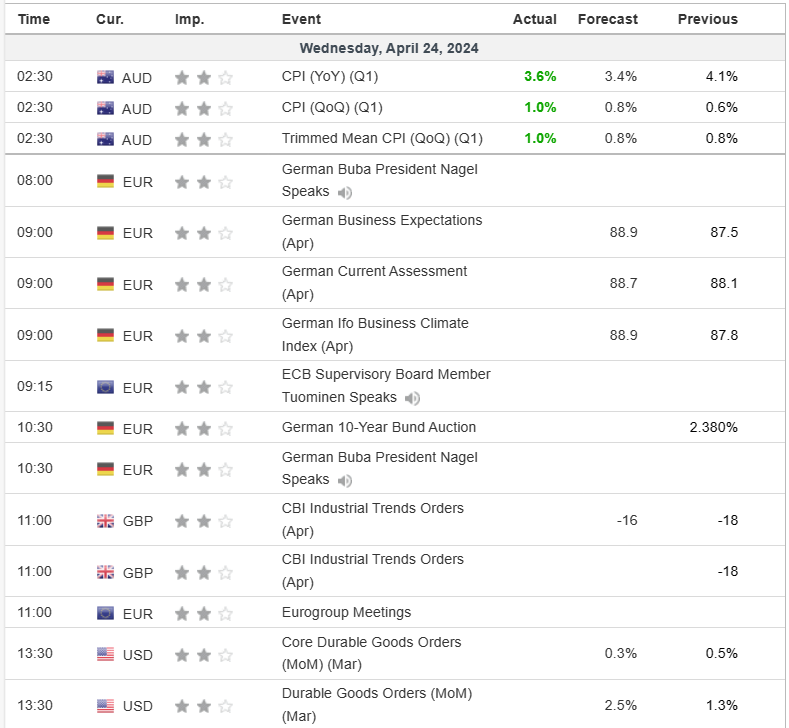789x728 pixels.
Task: Click the US flag beside Core Durable Goods Orders
Action: [x=105, y=654]
